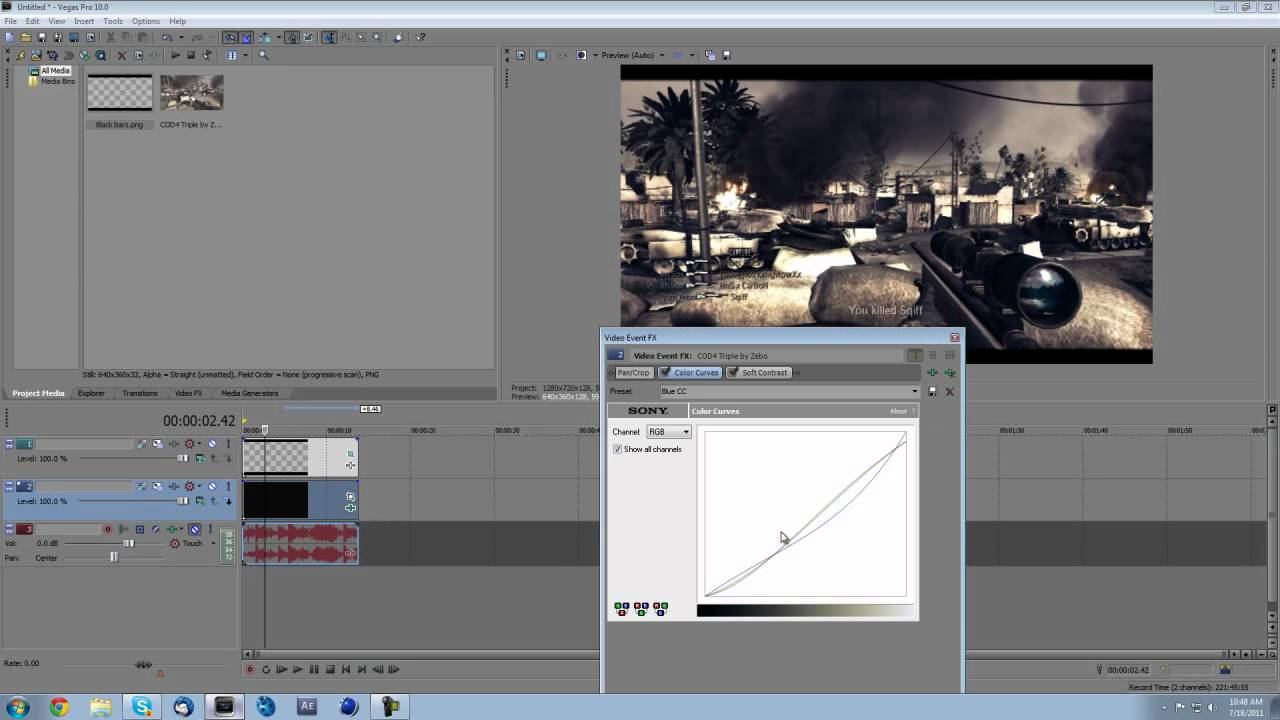Stop playback in the timeline transport
This screenshot has height=720, width=1280.
click(330, 670)
